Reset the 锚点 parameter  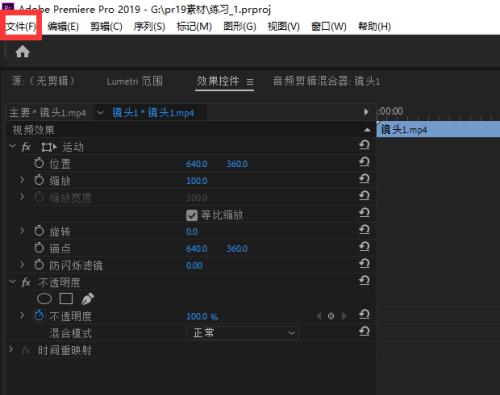click(364, 247)
